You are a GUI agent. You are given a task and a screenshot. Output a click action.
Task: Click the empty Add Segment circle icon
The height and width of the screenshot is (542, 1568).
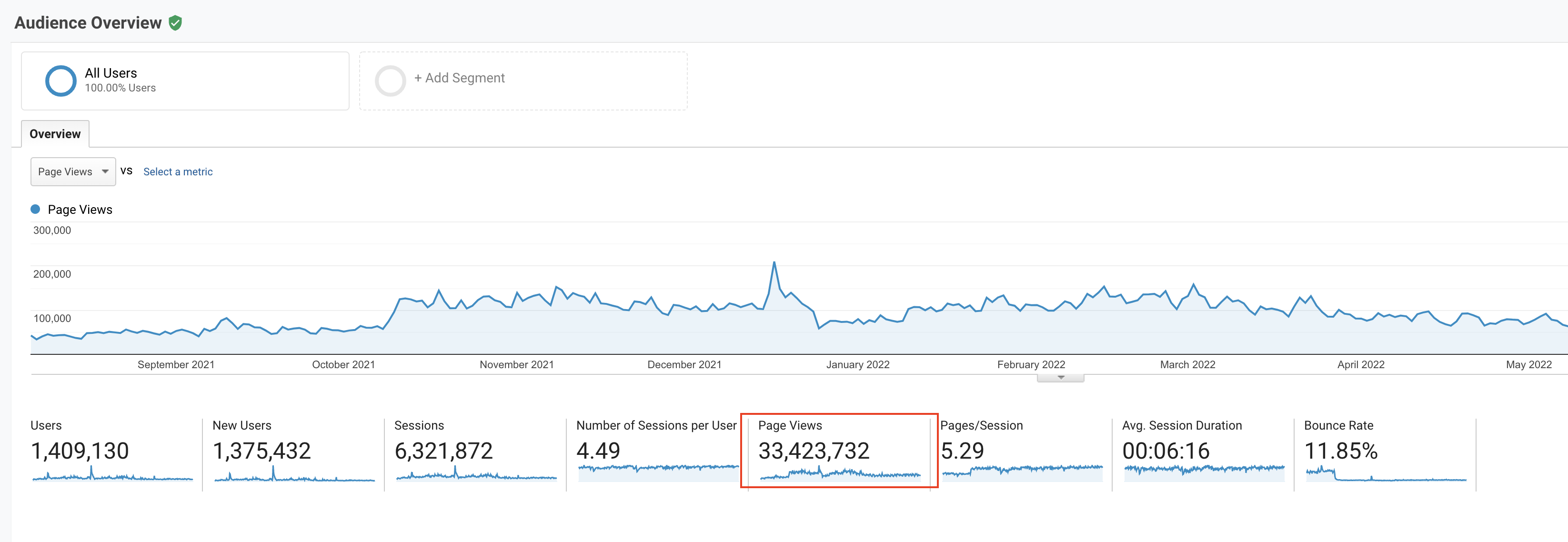390,81
